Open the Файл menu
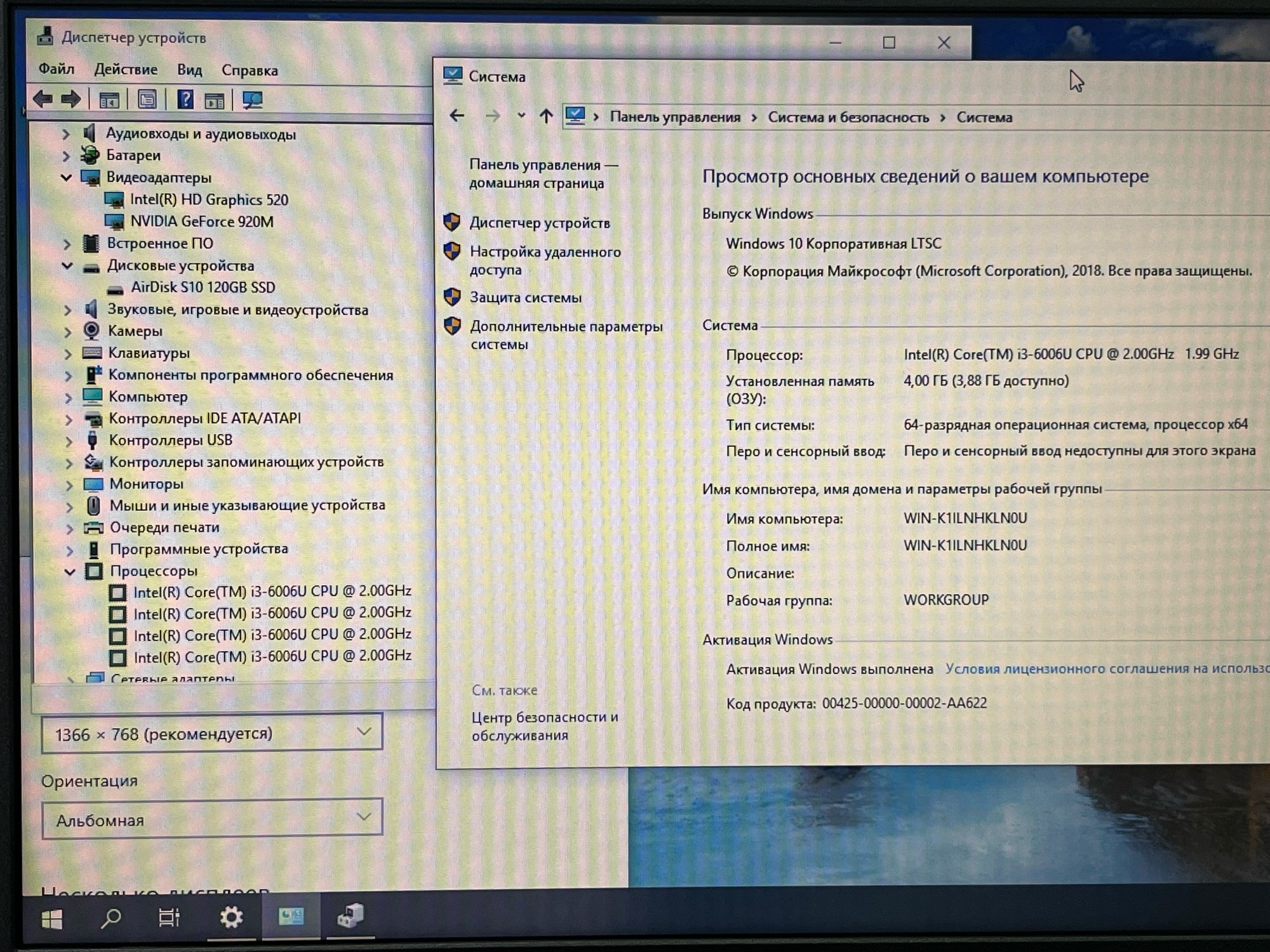The image size is (1270, 952). 57,69
